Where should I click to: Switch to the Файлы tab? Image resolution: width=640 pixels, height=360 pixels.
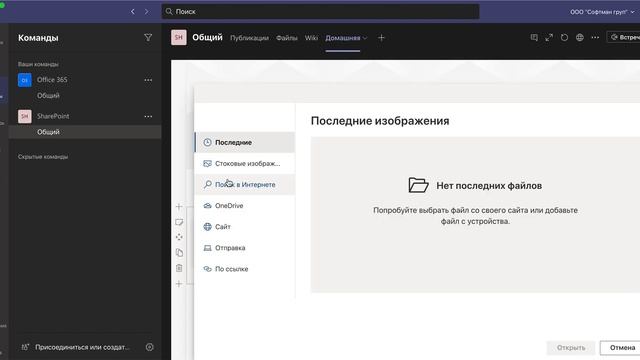click(x=287, y=38)
